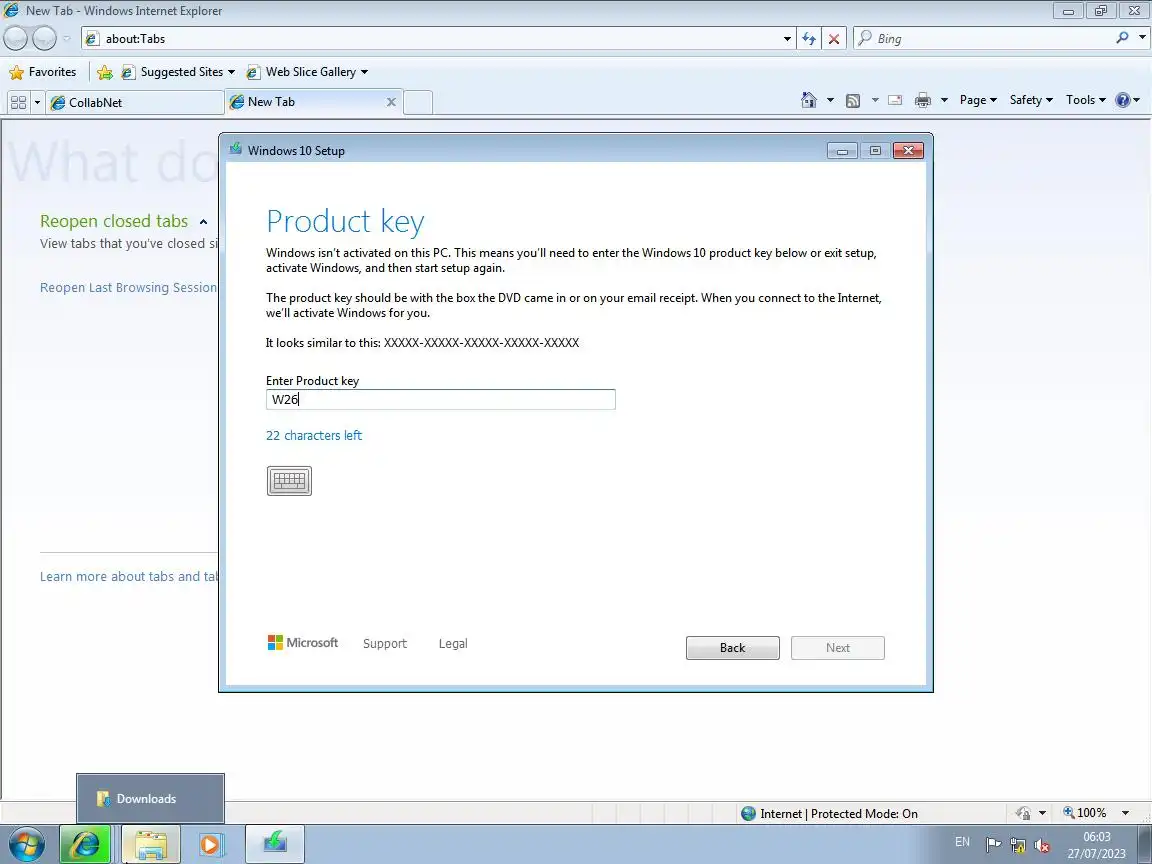1152x864 pixels.
Task: Open the Tools menu
Action: [x=1086, y=100]
